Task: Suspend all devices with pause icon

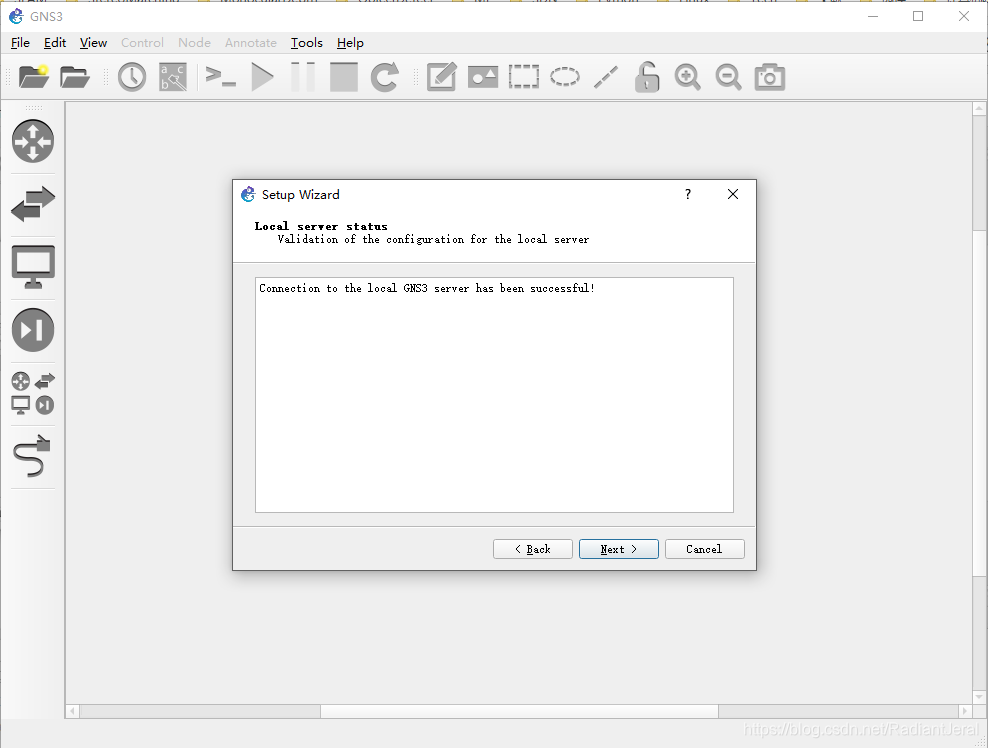Action: tap(303, 77)
